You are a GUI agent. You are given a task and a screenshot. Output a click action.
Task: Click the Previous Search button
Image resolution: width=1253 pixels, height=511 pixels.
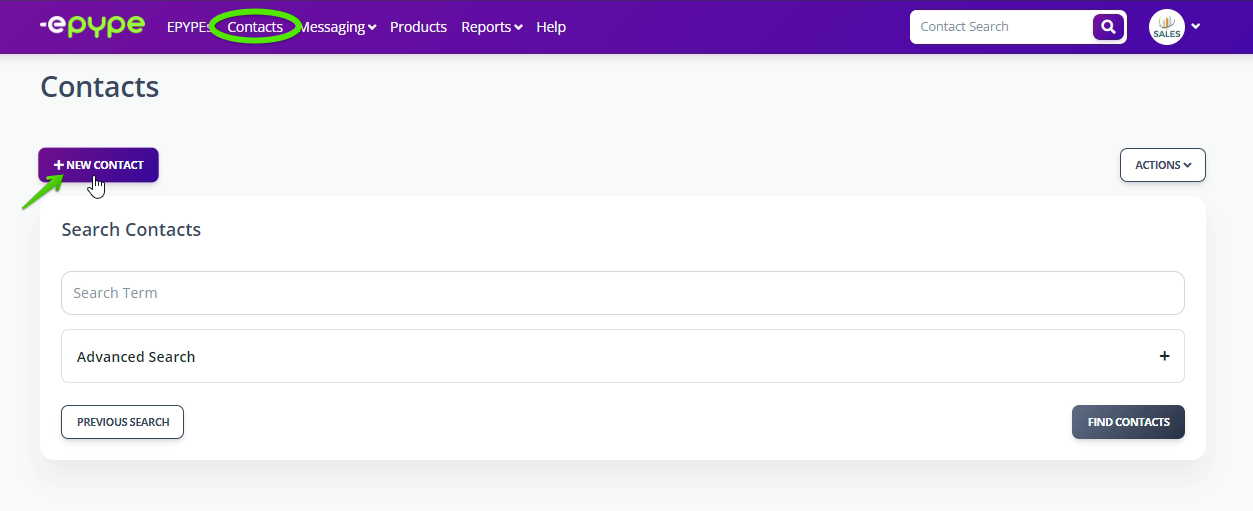[x=122, y=422]
